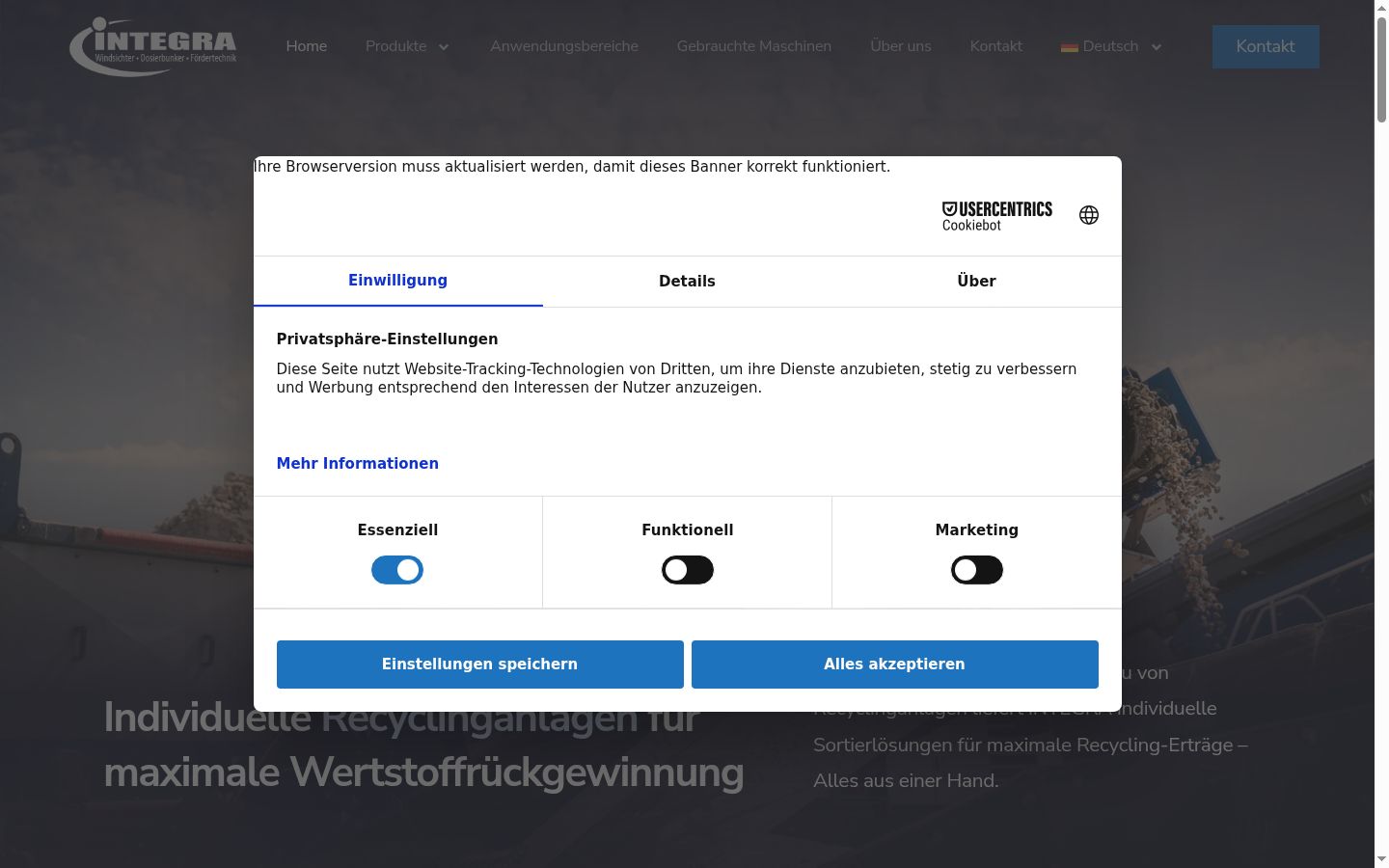Click the INTEGRA logo in header

click(x=153, y=45)
